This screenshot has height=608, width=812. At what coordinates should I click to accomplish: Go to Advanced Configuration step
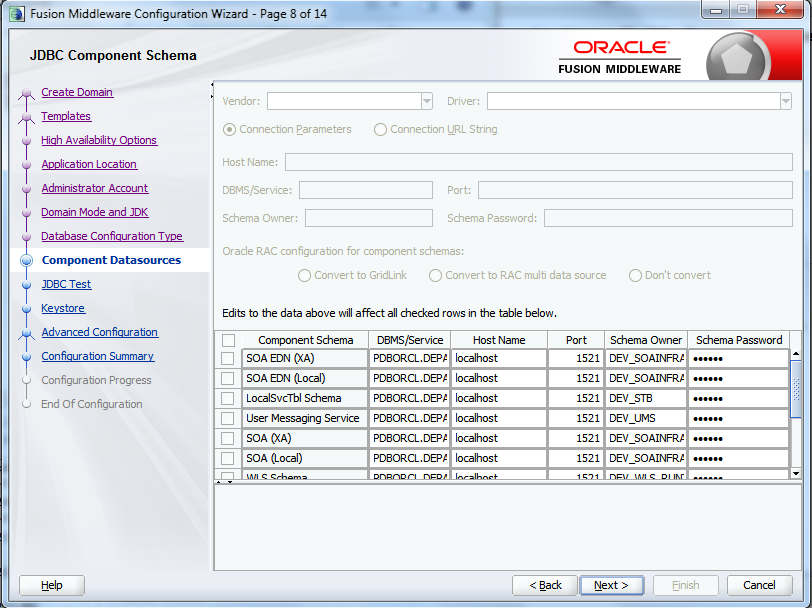(x=99, y=332)
